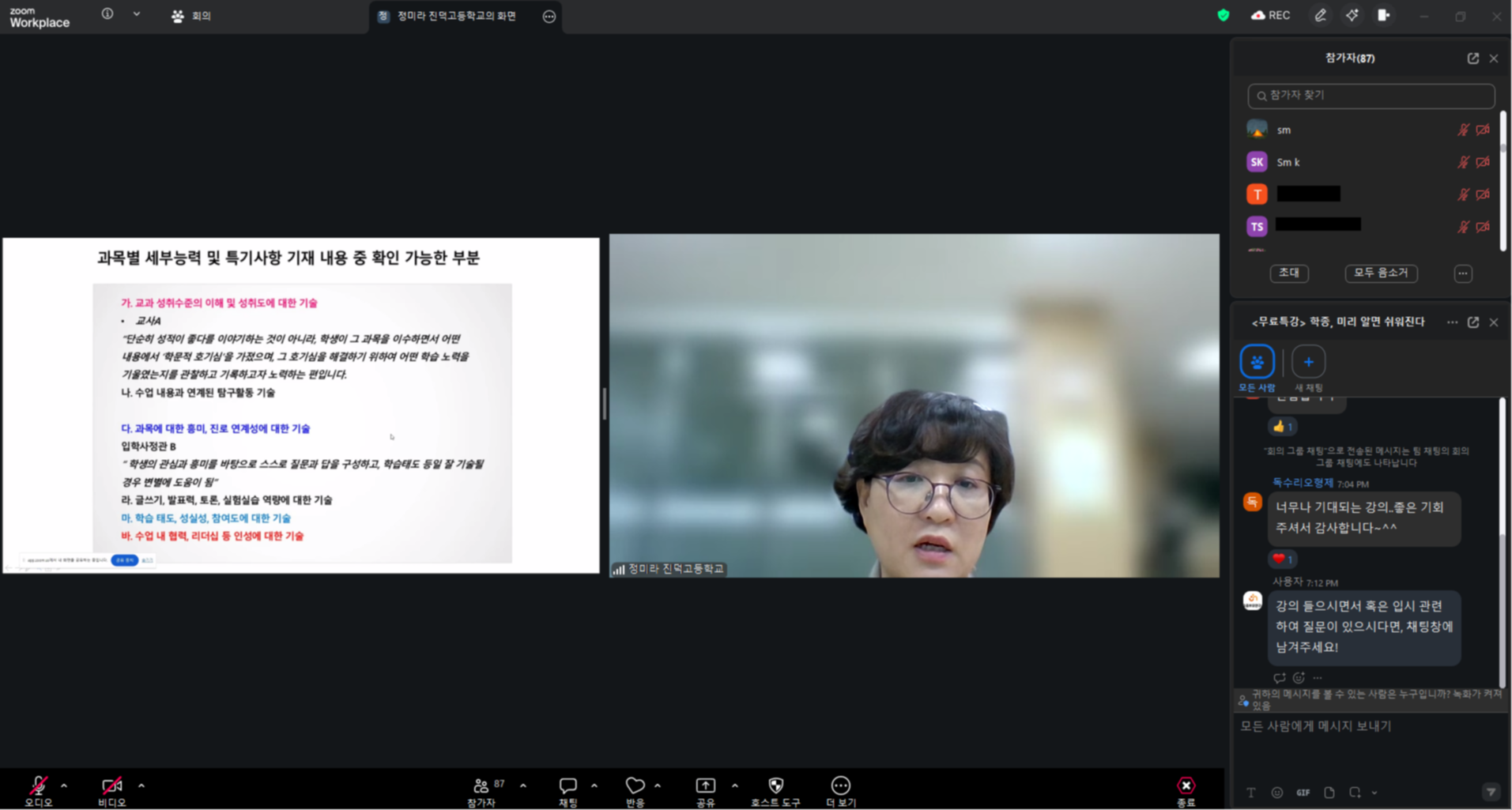This screenshot has width=1512, height=810.
Task: Toggle video icon for participant Sm k
Action: coord(1483,162)
